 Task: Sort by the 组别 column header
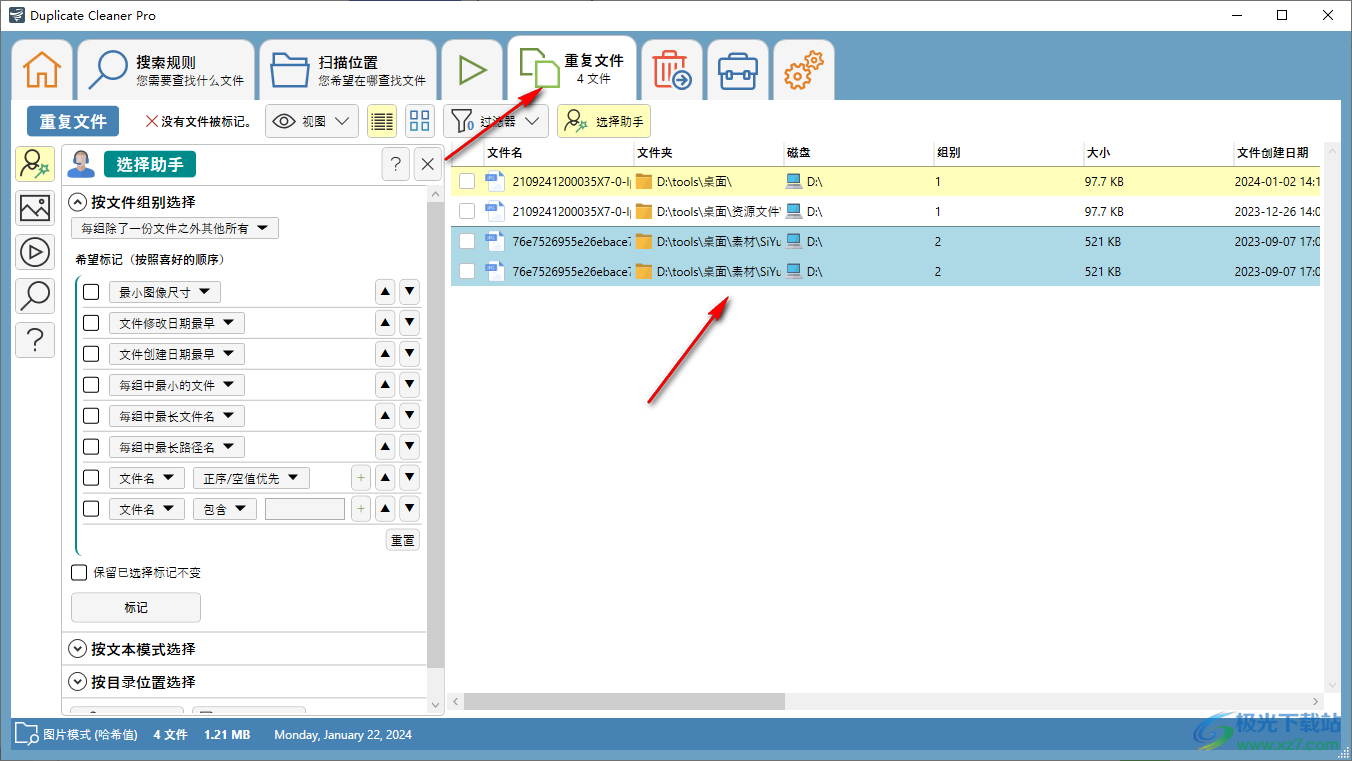pos(1008,153)
